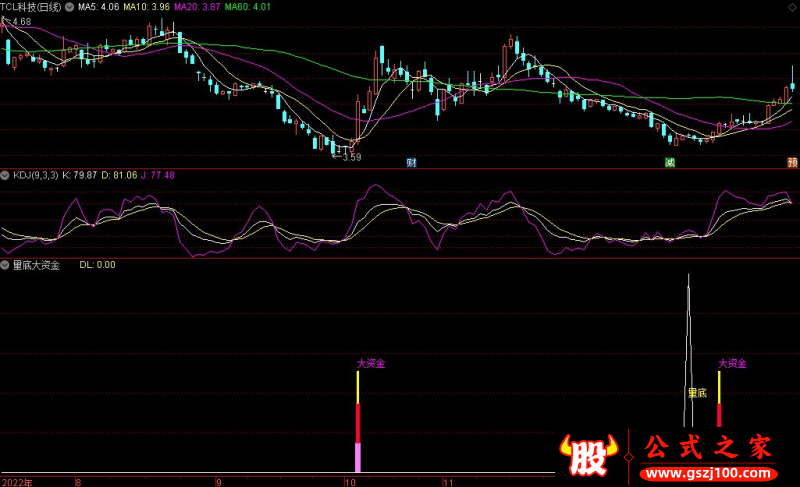The image size is (800, 487).
Task: Select the MA5 moving average label
Action: (99, 7)
